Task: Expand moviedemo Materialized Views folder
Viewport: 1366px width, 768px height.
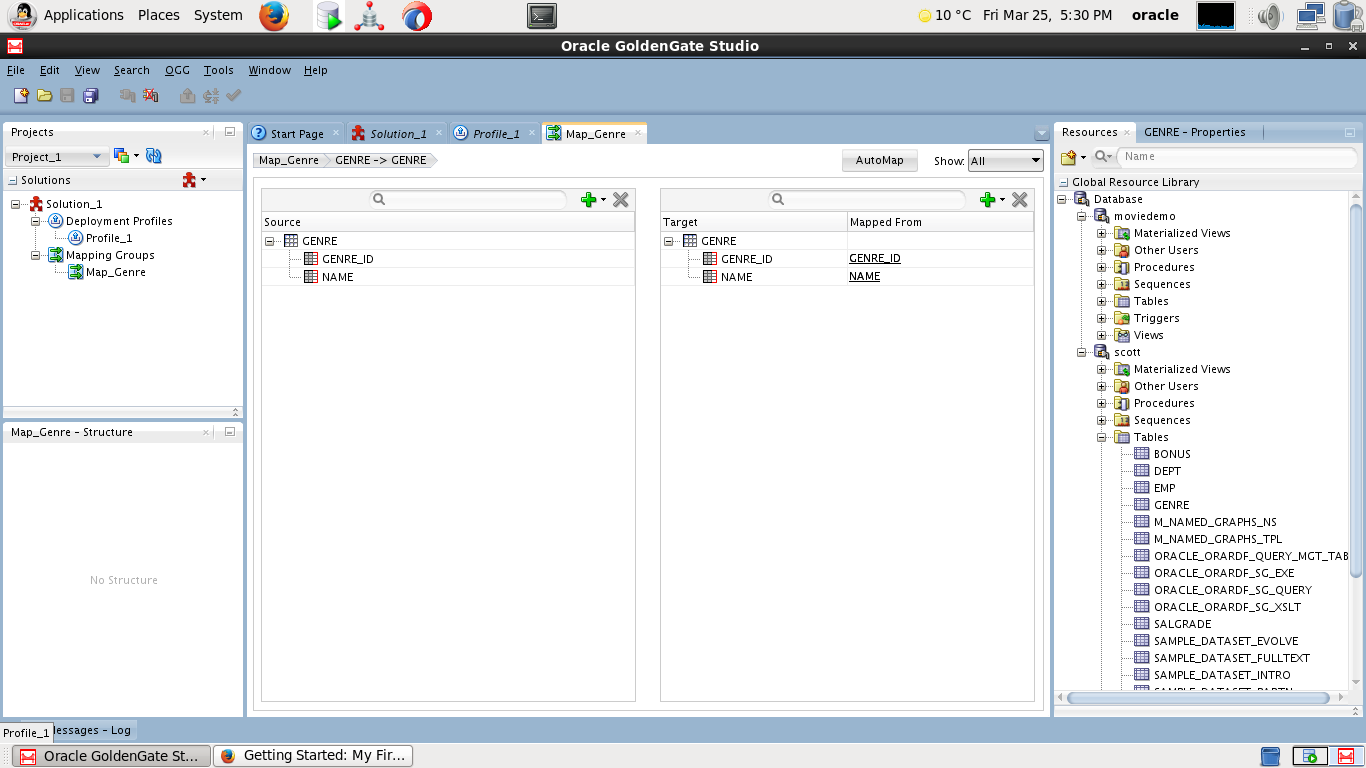Action: point(1102,233)
